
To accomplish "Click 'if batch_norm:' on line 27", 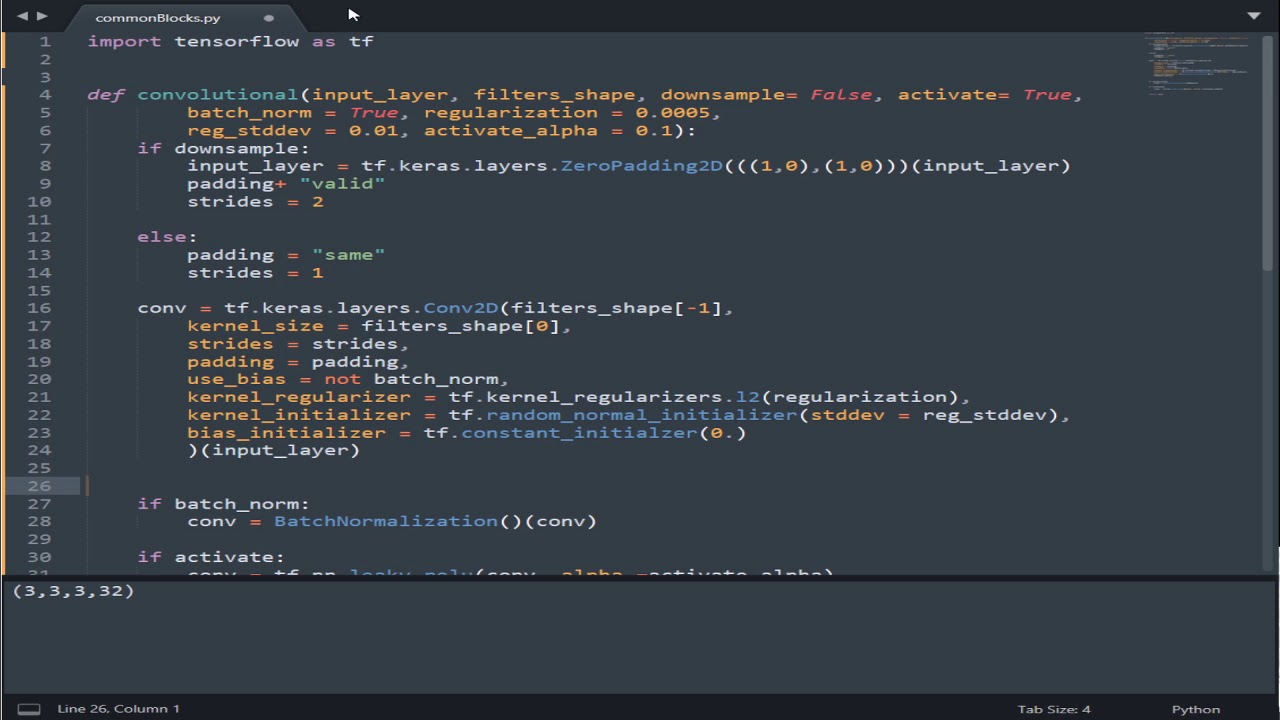I will 223,504.
